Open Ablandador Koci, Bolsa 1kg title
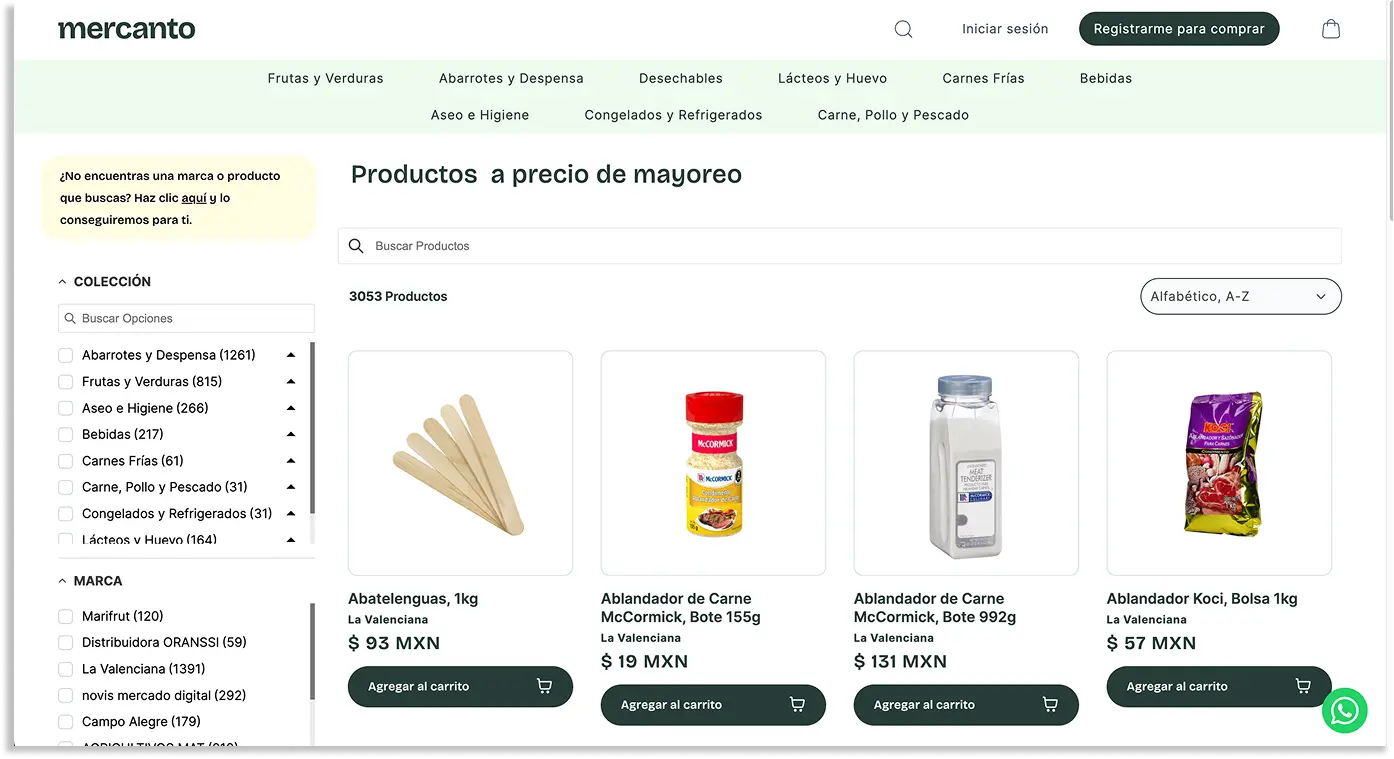 1202,599
